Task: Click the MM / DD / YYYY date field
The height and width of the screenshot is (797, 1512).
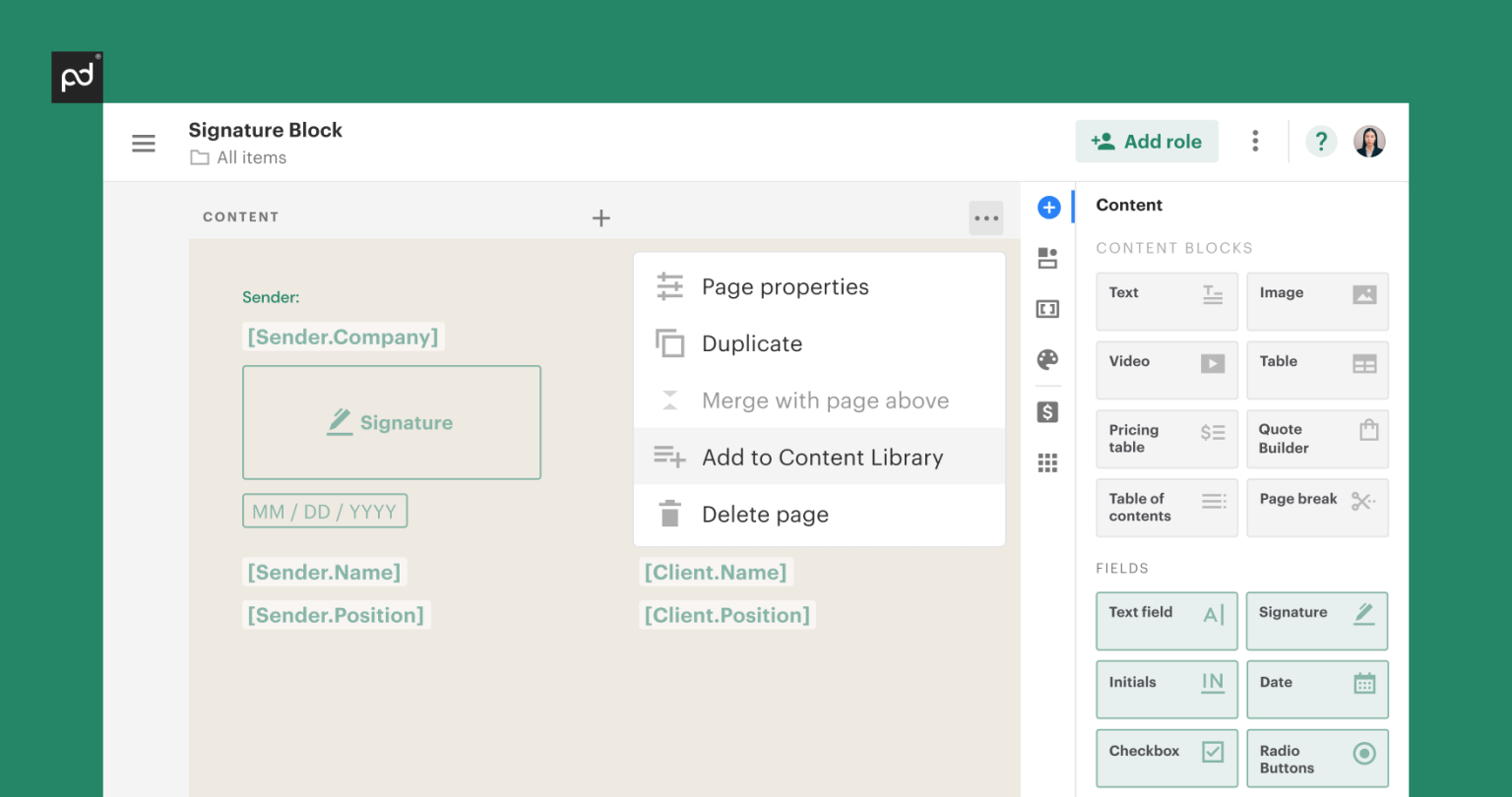Action: point(325,512)
